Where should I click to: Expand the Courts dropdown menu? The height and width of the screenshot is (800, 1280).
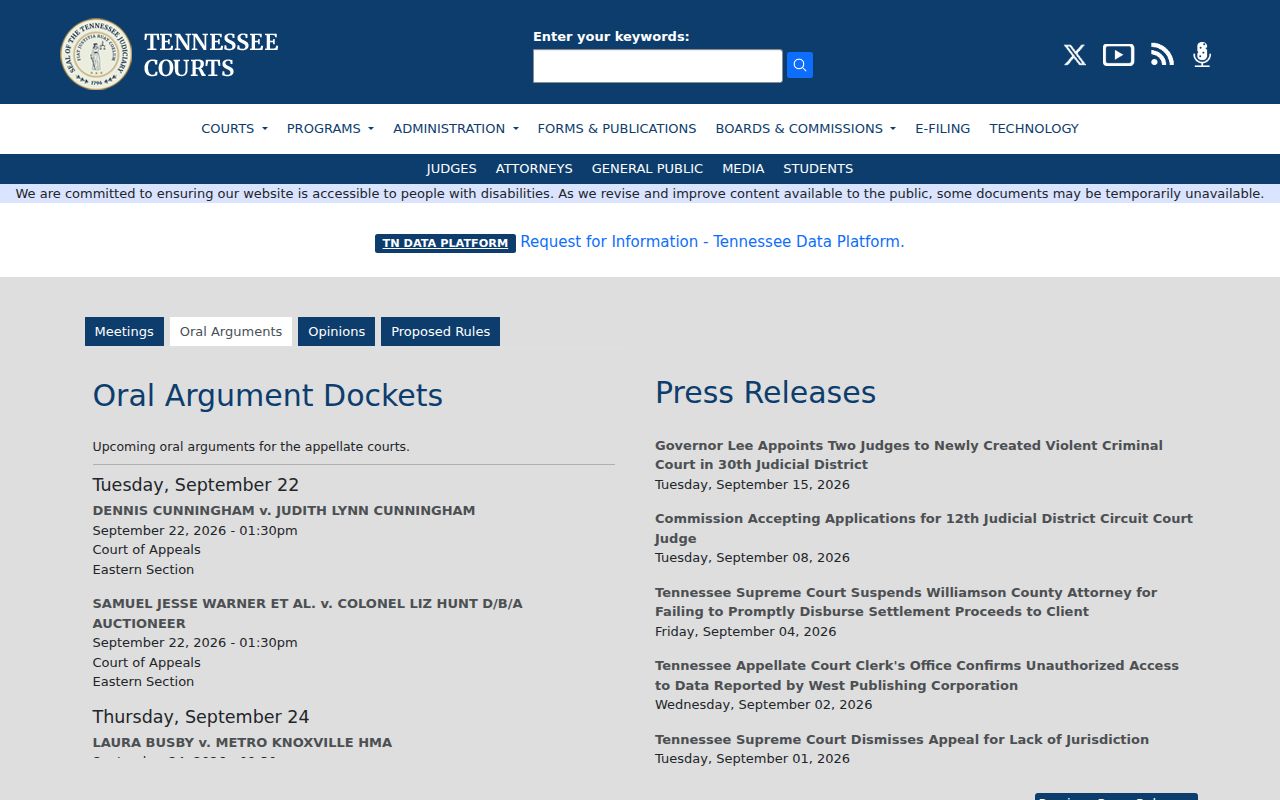click(234, 128)
